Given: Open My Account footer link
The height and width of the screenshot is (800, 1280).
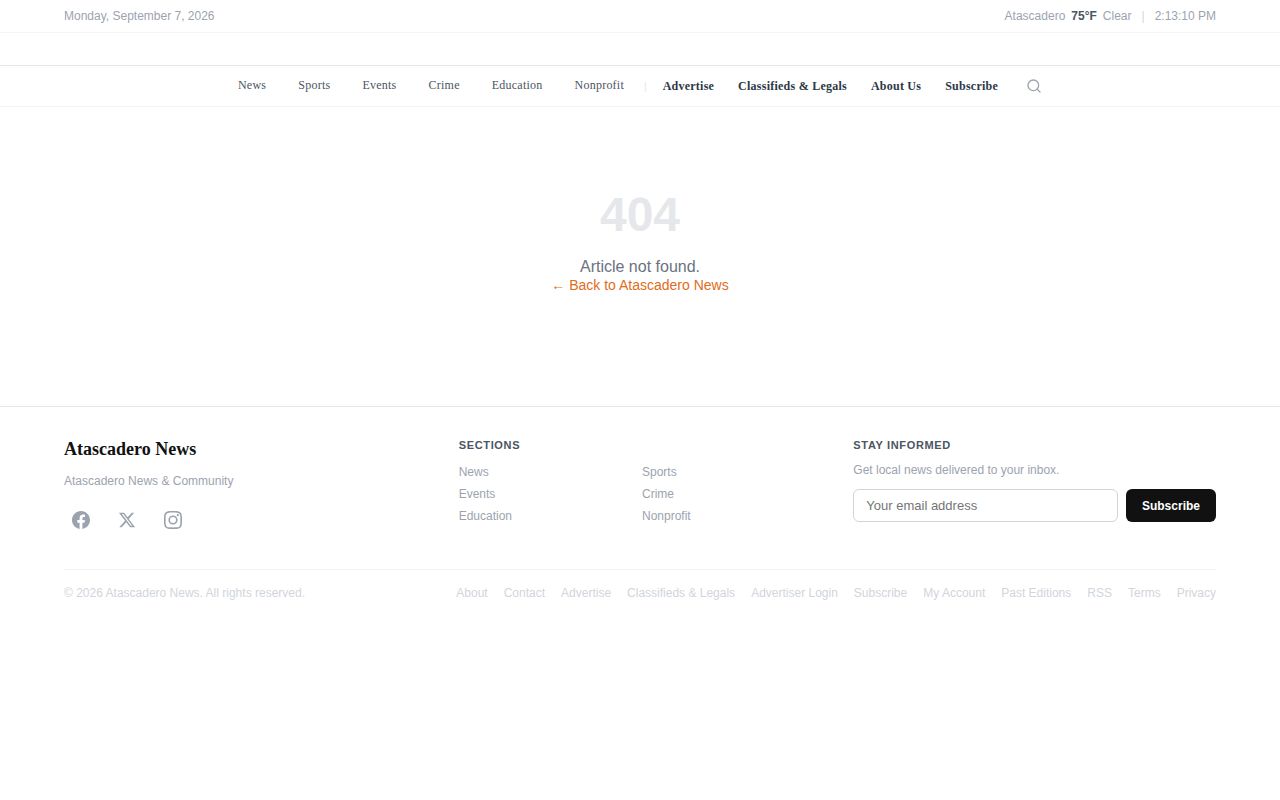Looking at the screenshot, I should click(x=954, y=593).
